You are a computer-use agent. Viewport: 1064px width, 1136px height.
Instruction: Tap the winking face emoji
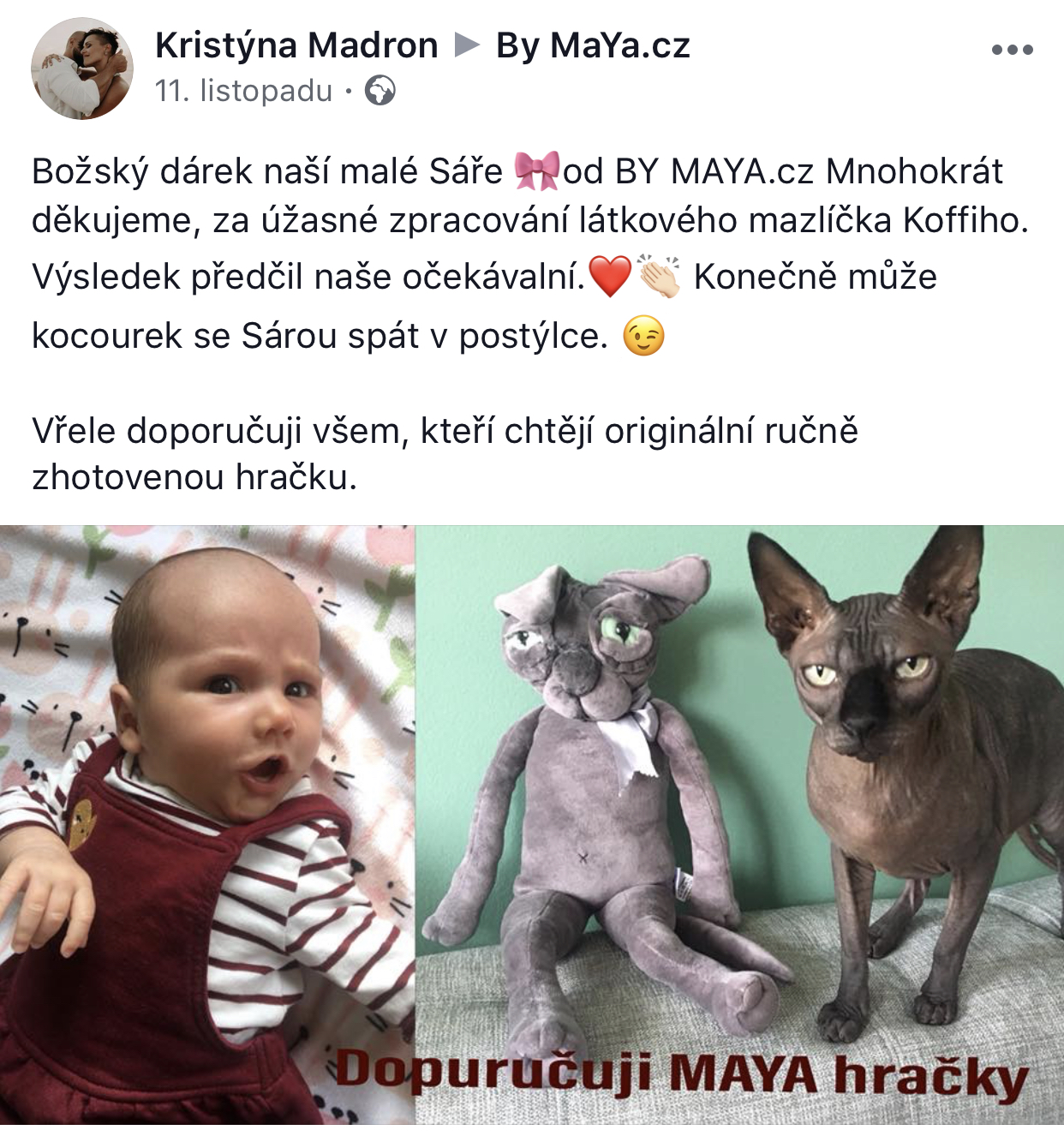(x=643, y=336)
